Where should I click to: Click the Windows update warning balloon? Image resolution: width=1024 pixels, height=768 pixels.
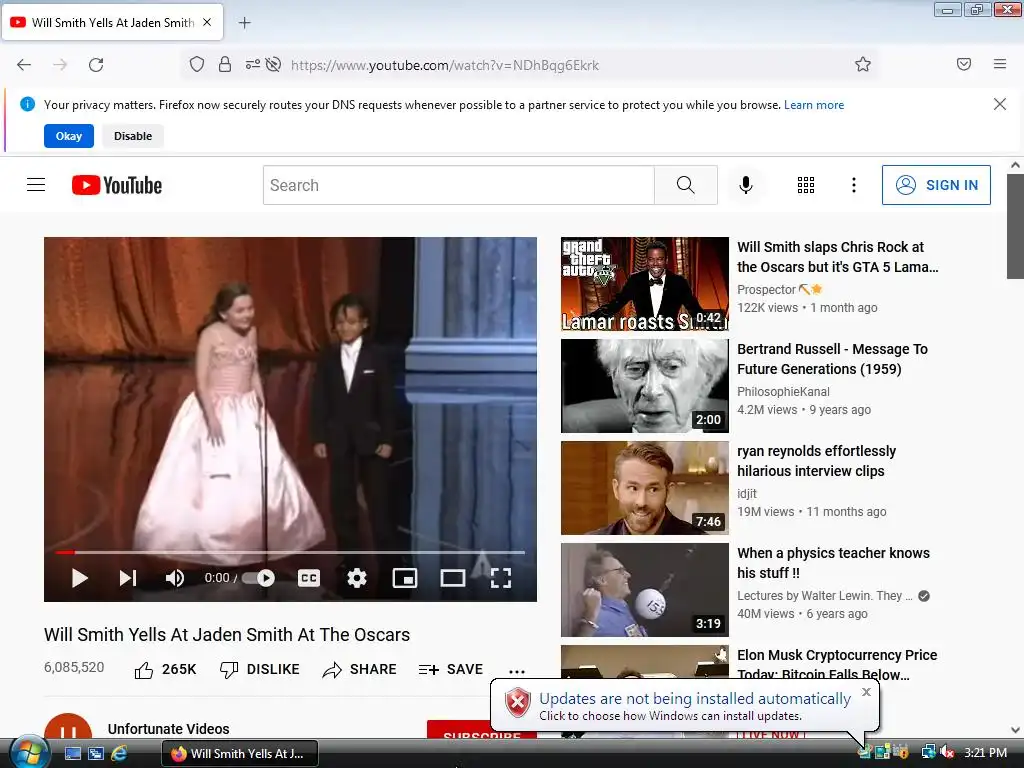click(x=683, y=707)
